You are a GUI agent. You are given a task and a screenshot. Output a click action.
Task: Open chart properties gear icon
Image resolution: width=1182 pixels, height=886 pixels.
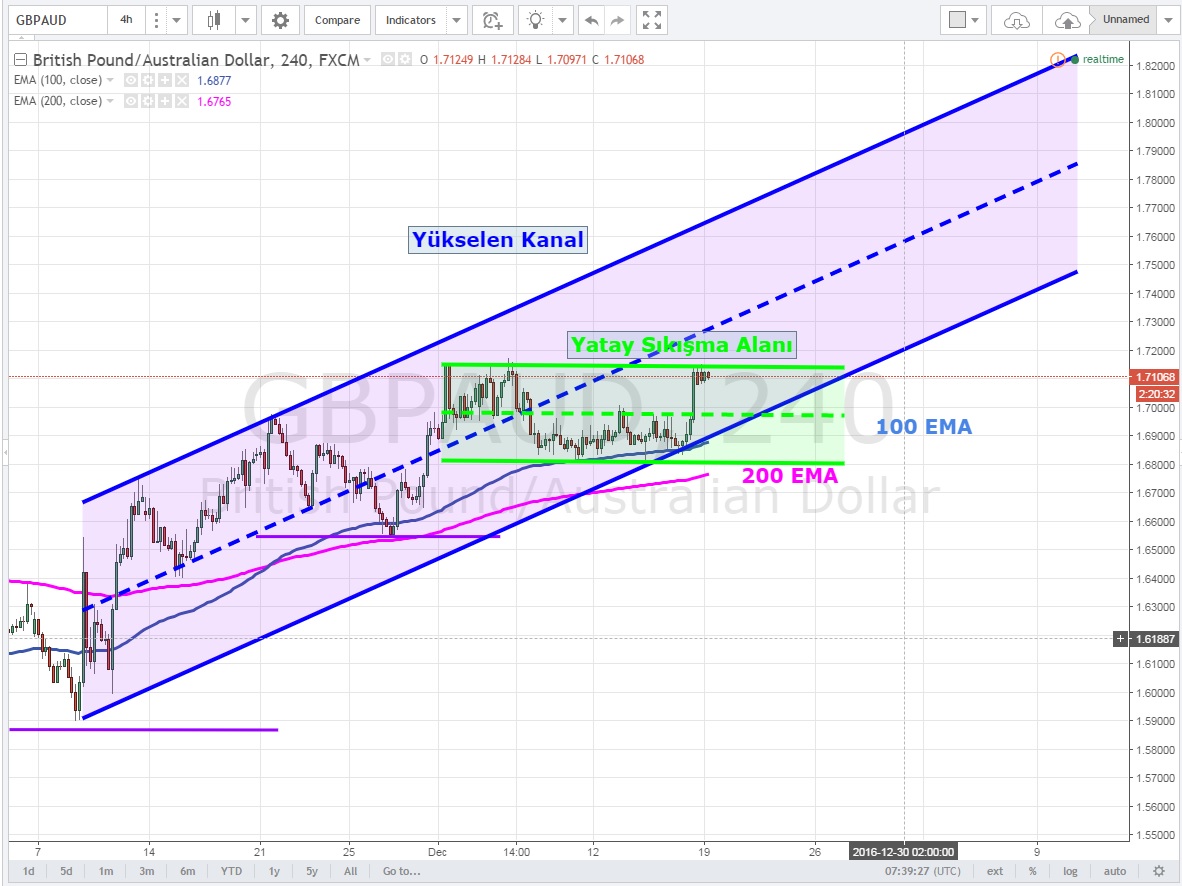click(x=280, y=20)
